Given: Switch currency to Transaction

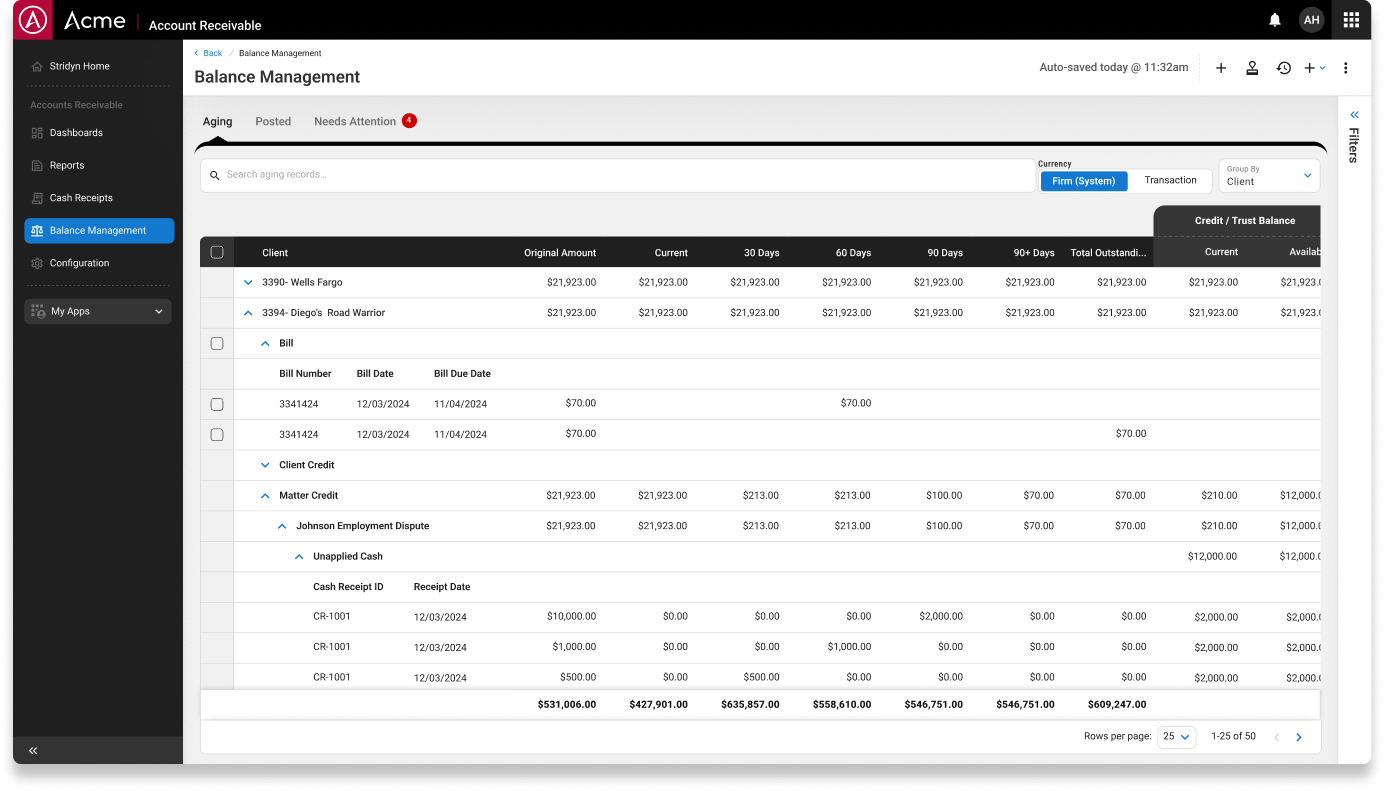Looking at the screenshot, I should pos(1170,181).
